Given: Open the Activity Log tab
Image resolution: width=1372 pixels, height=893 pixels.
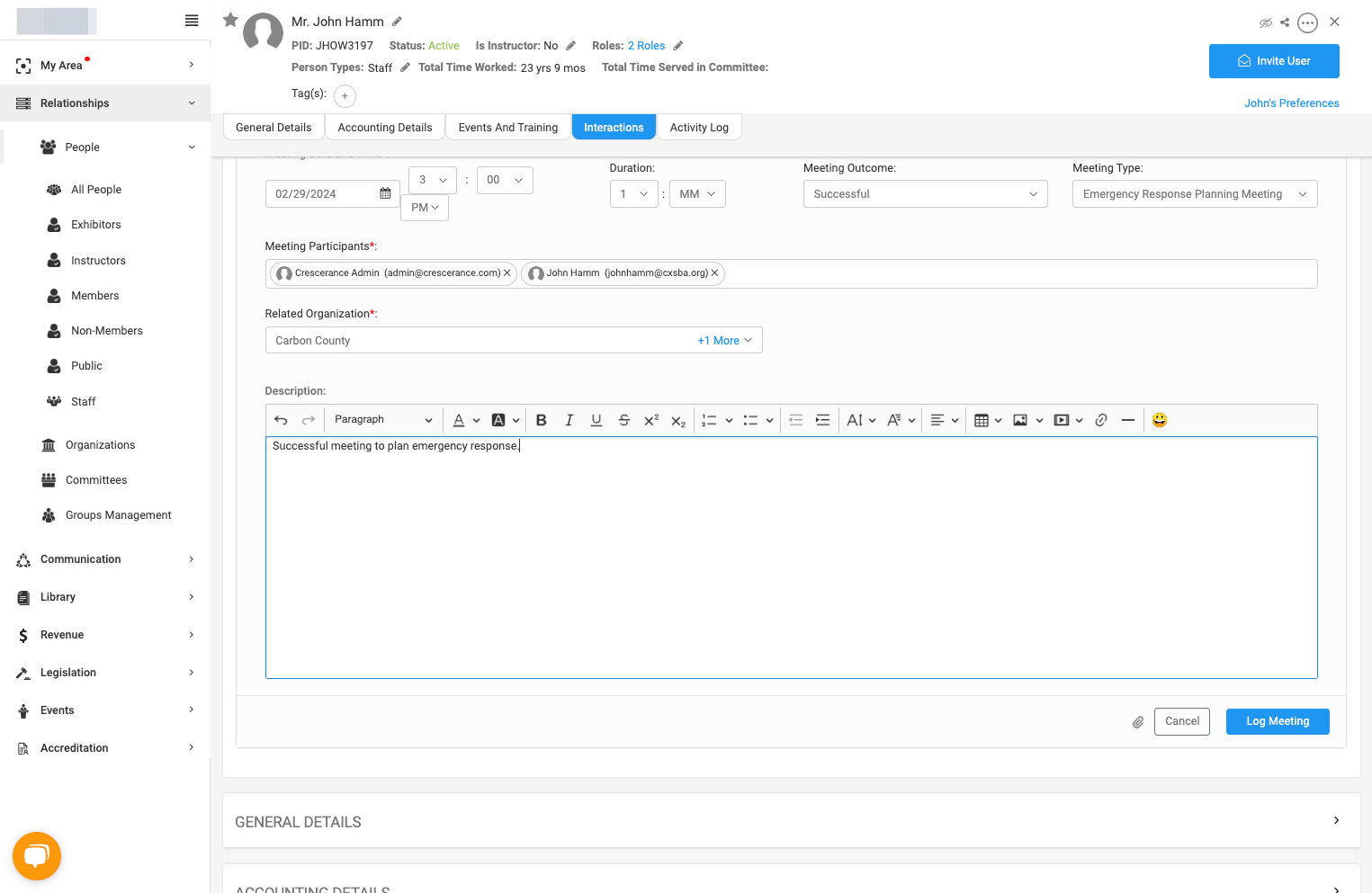Looking at the screenshot, I should pos(699,128).
